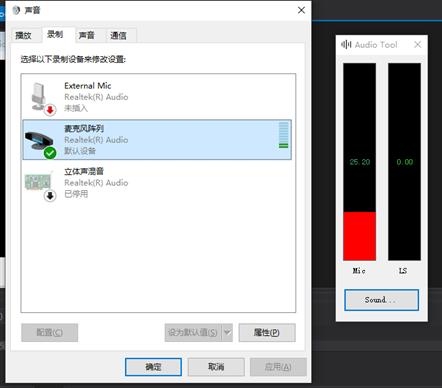Open the 声音 tab
Screen dimensions: 442x388
(x=87, y=35)
